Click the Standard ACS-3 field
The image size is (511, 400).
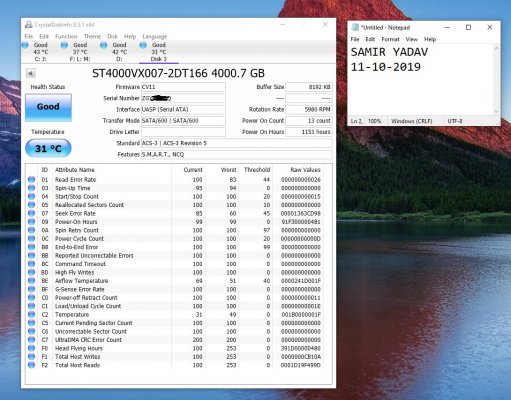click(236, 143)
